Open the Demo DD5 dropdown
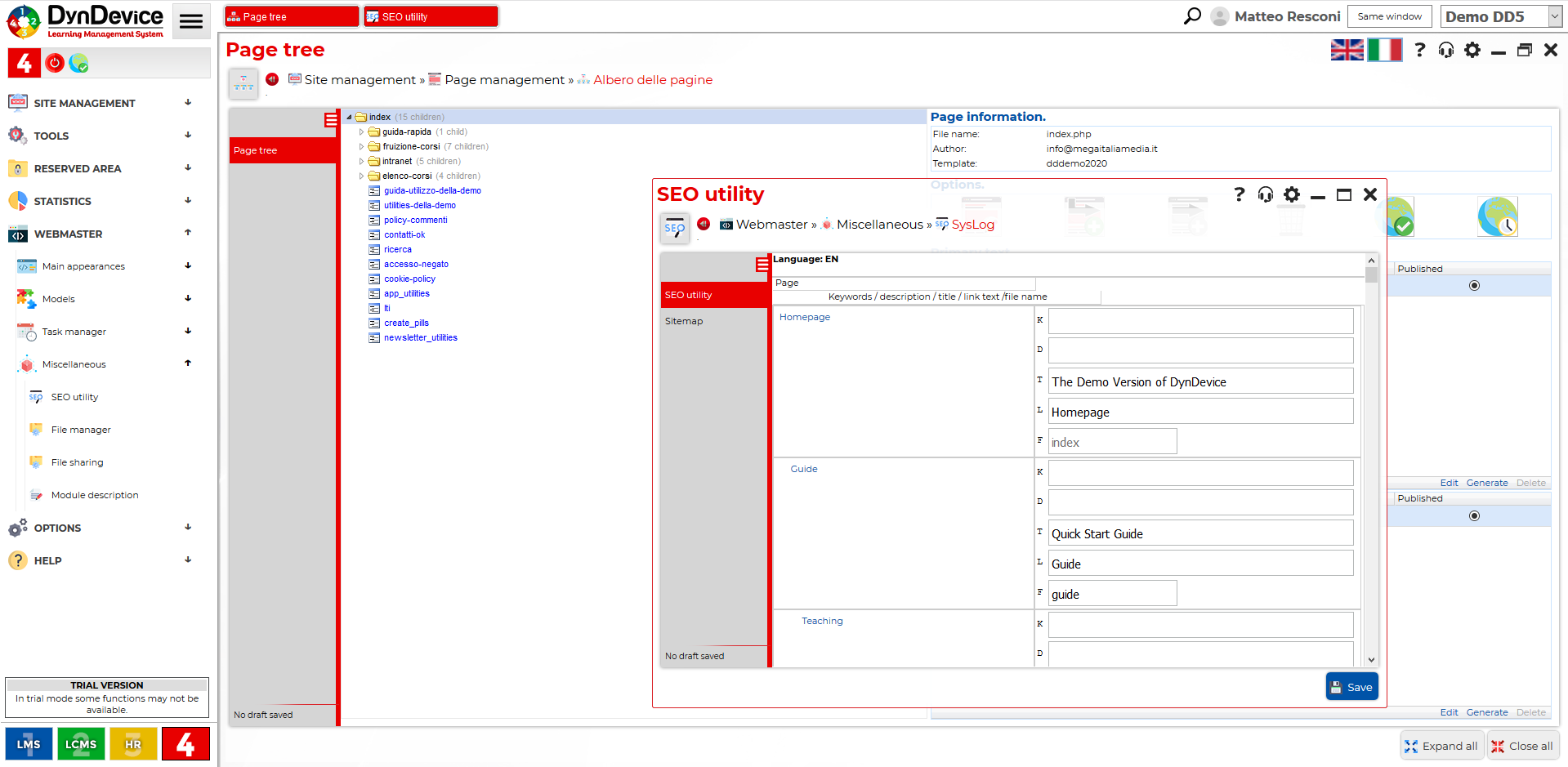This screenshot has width=1568, height=767. pyautogui.click(x=1502, y=16)
